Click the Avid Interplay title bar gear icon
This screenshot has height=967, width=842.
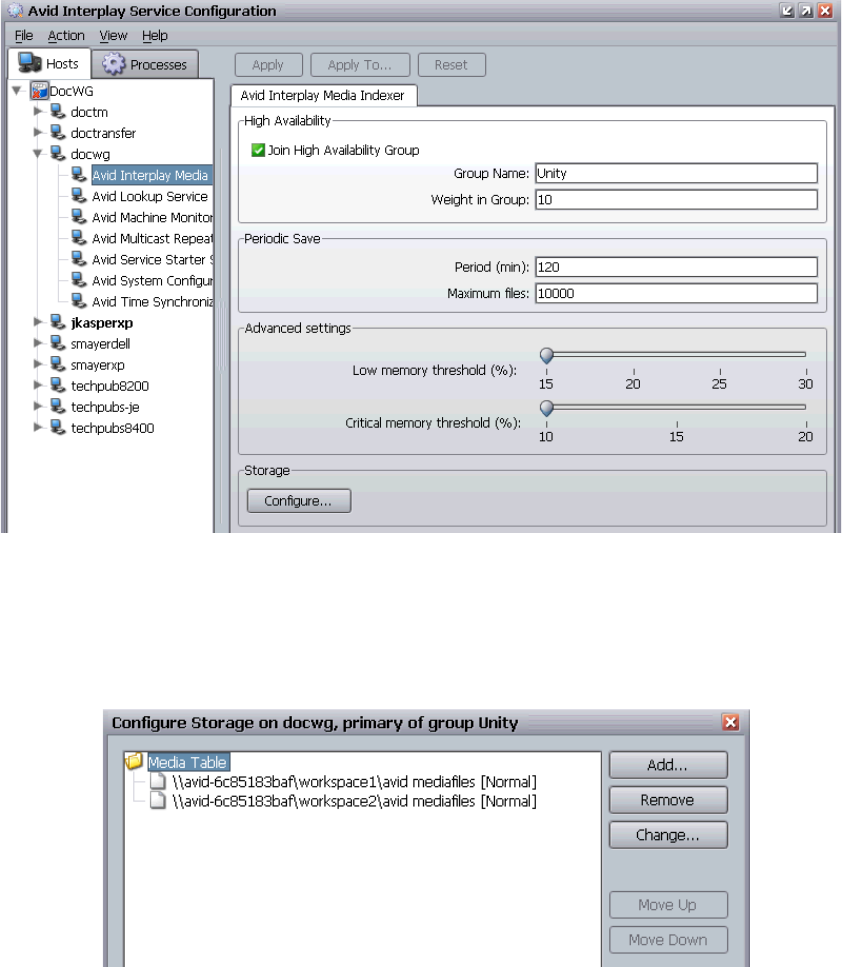(x=15, y=10)
